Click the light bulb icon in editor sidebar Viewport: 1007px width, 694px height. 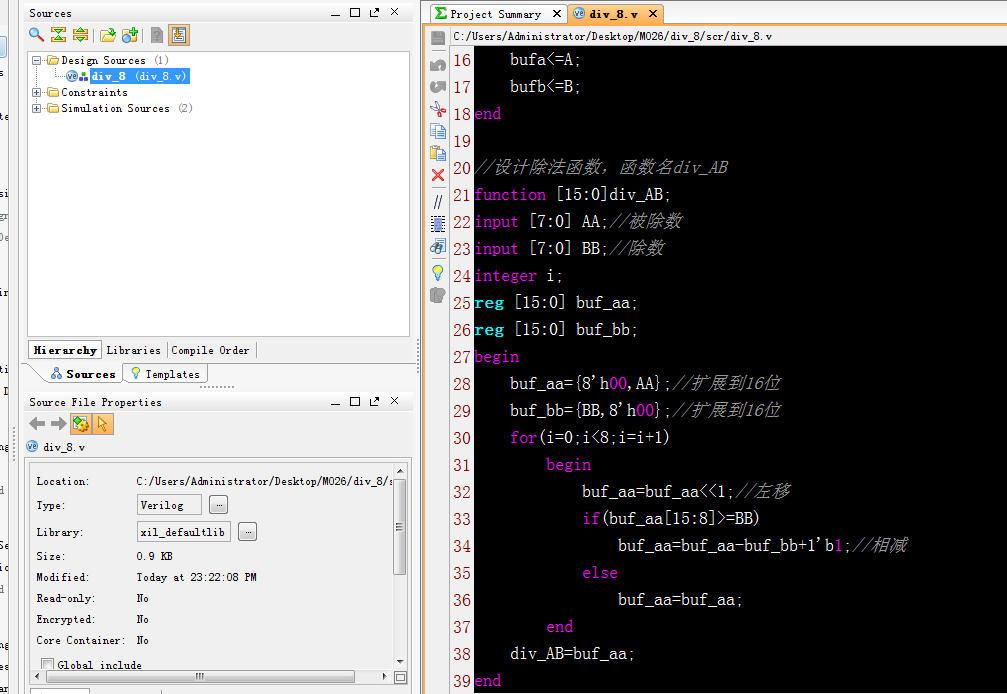[437, 271]
